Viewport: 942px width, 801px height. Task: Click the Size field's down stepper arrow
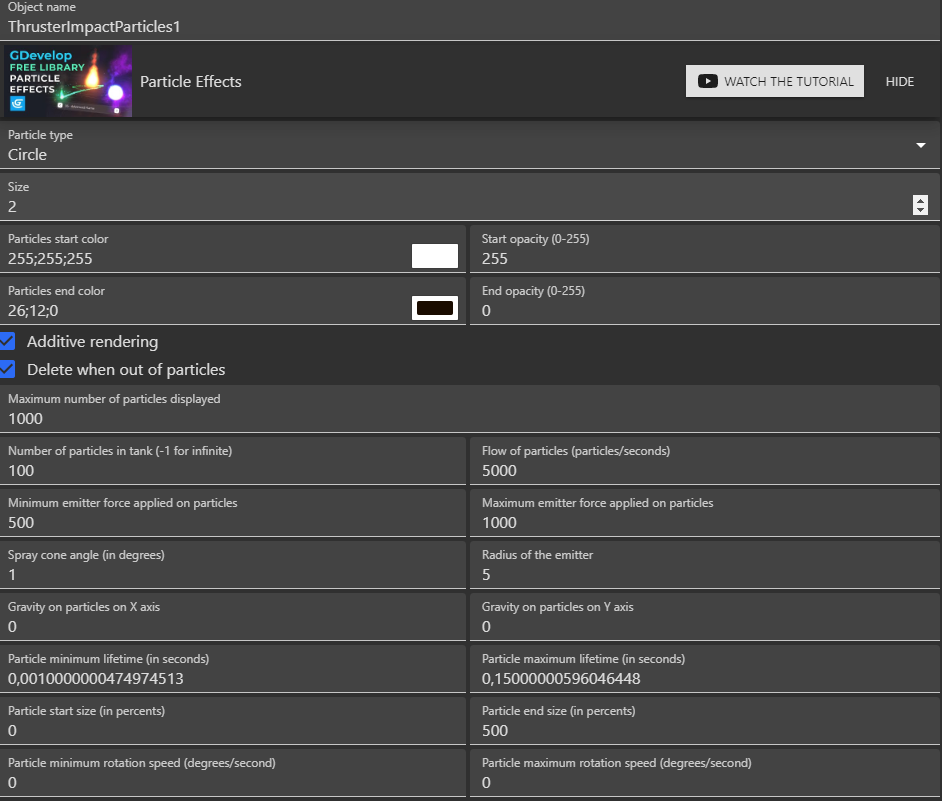[920, 210]
